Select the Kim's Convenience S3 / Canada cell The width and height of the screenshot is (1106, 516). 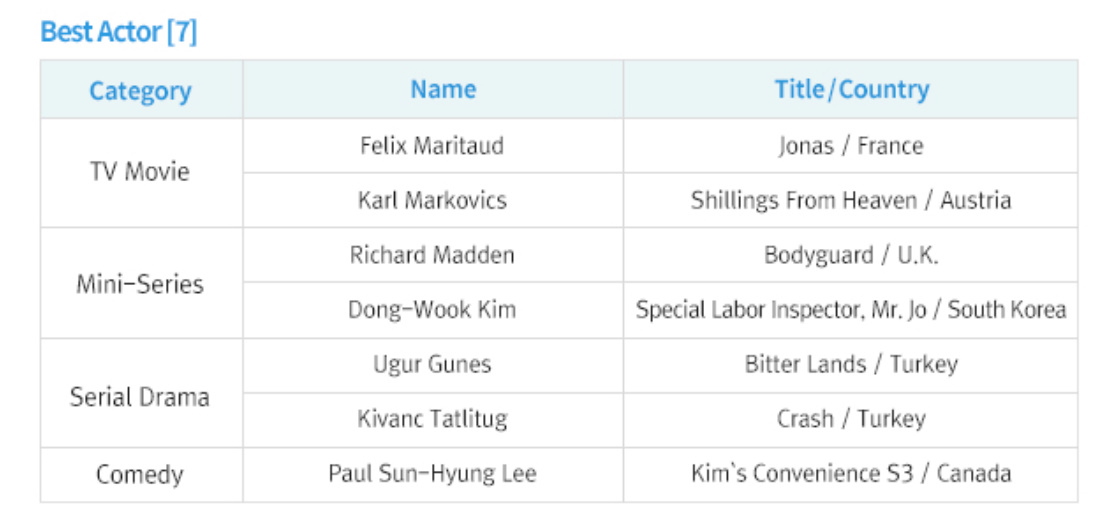(x=851, y=473)
